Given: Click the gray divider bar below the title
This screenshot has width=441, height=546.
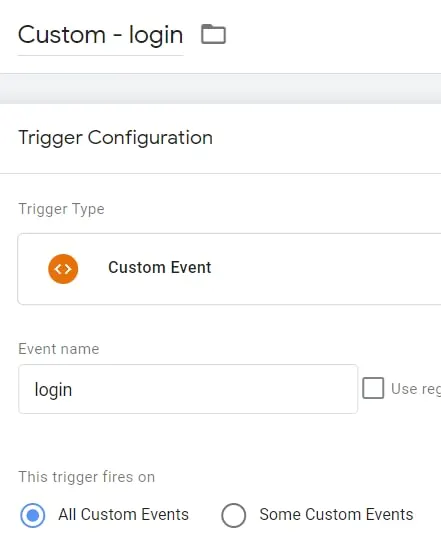Looking at the screenshot, I should [220, 88].
